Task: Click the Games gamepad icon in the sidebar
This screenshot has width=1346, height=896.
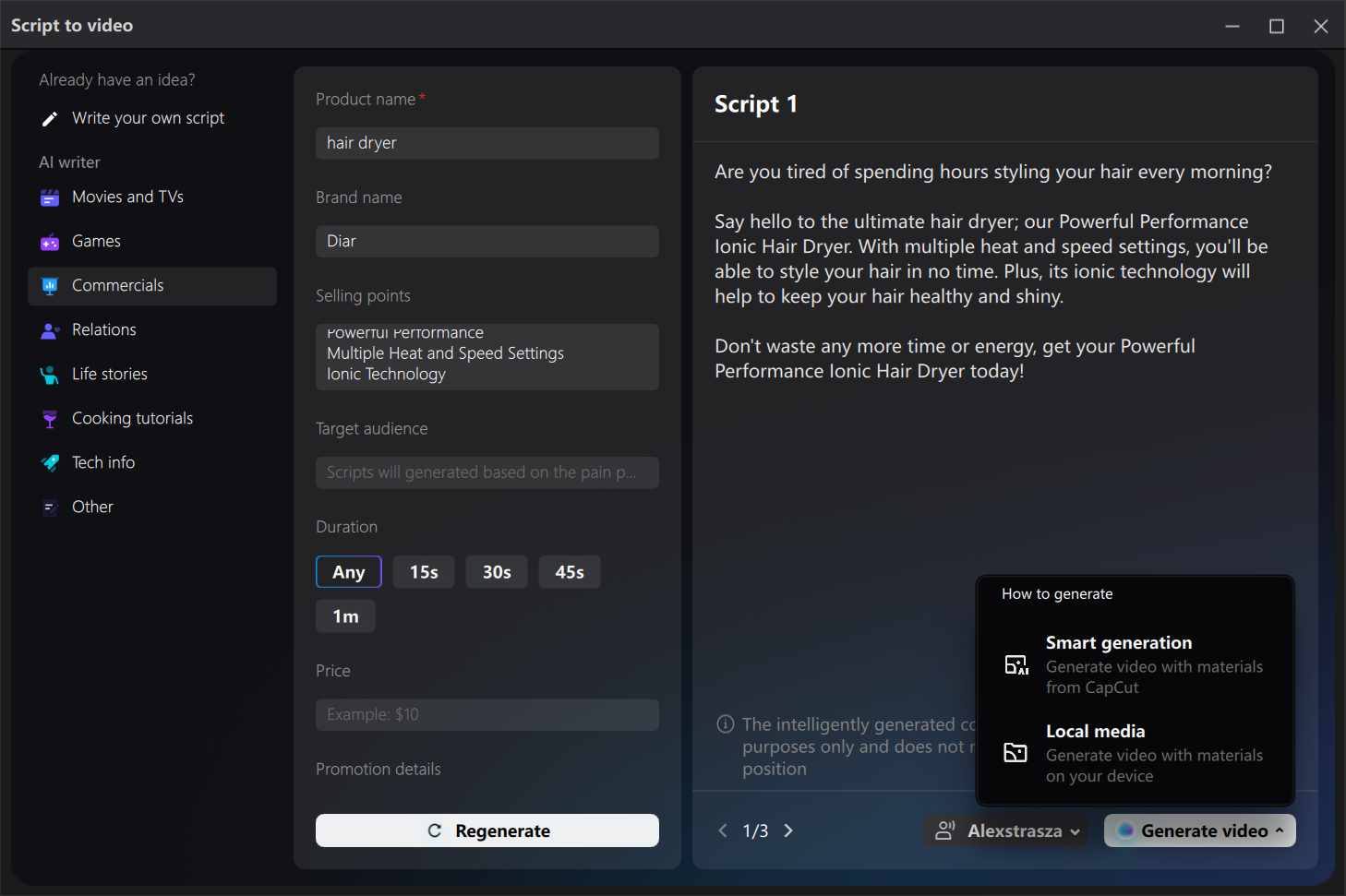Action: [x=49, y=241]
